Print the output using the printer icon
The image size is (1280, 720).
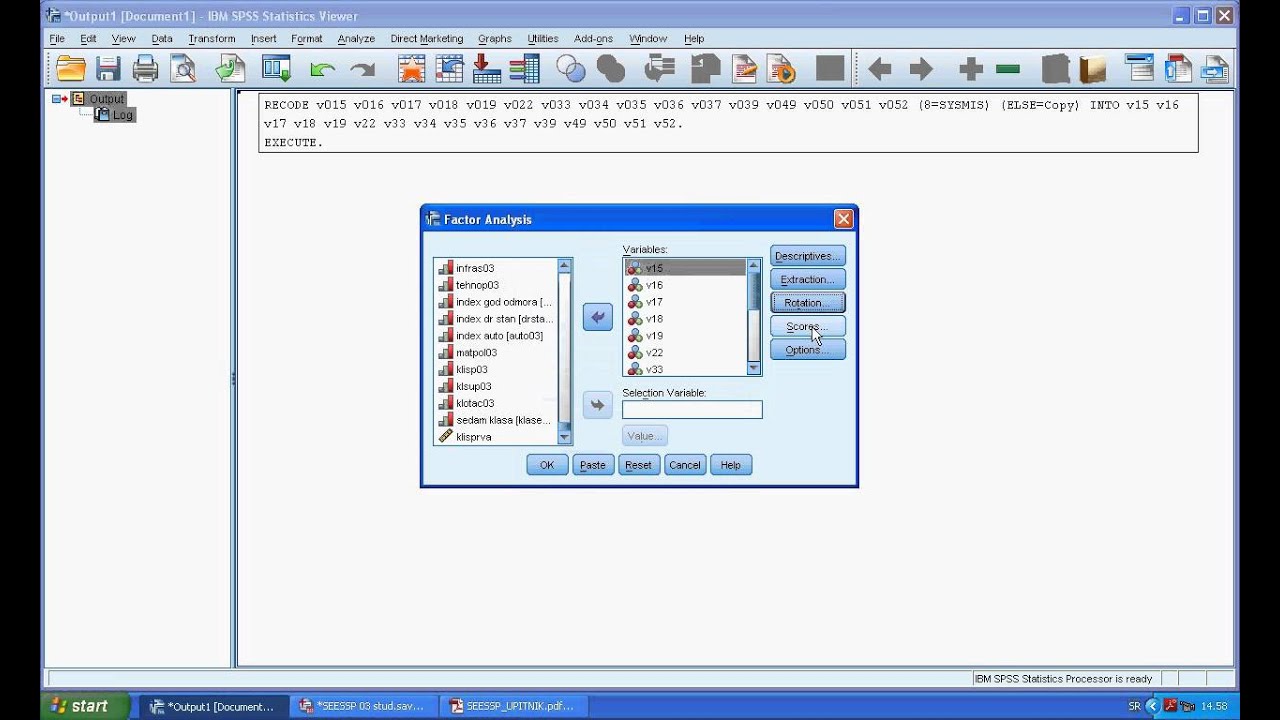tap(146, 69)
